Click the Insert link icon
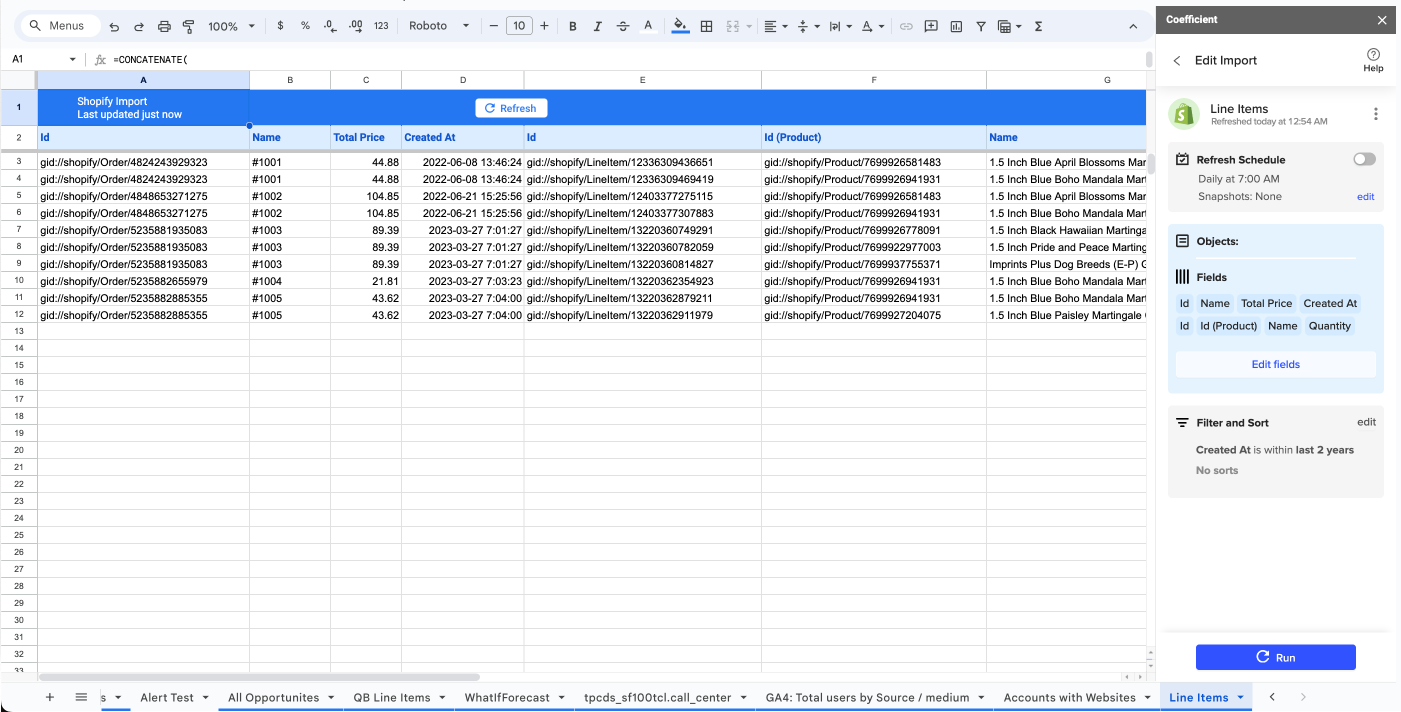The width and height of the screenshot is (1401, 712). (906, 25)
